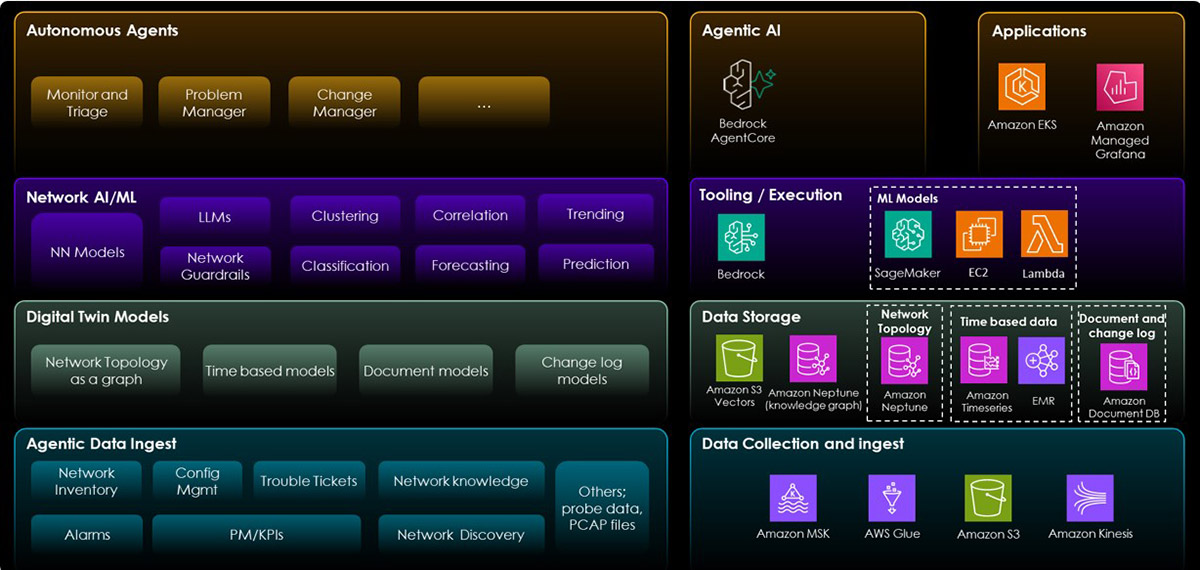Screen dimensions: 1200x570
Task: Select the Network knowledge box
Action: click(461, 481)
